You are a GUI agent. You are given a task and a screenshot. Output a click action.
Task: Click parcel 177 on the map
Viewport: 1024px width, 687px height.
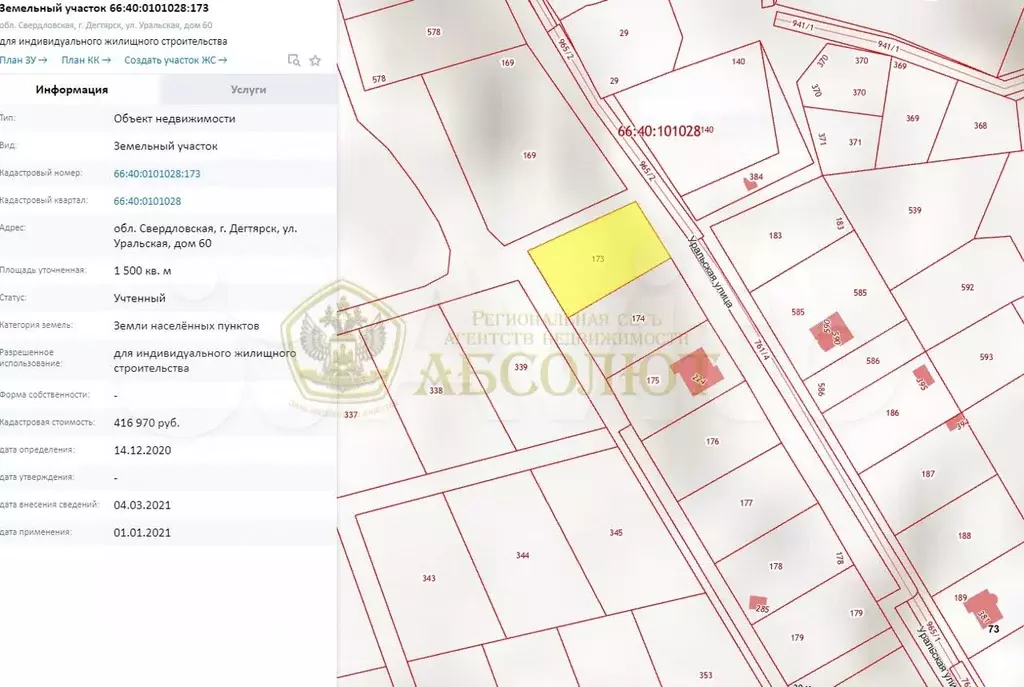(746, 503)
